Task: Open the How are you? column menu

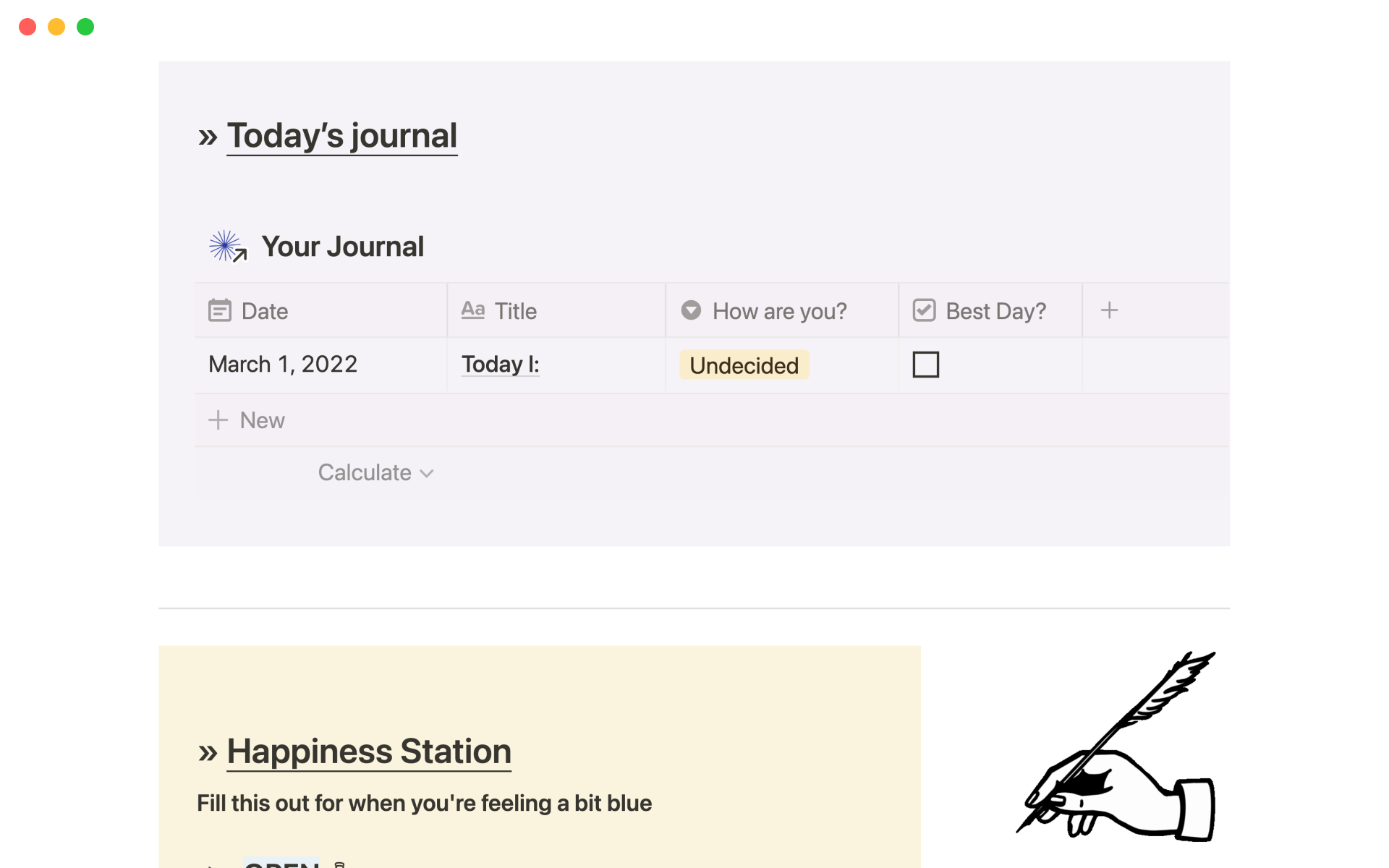Action: pos(779,311)
